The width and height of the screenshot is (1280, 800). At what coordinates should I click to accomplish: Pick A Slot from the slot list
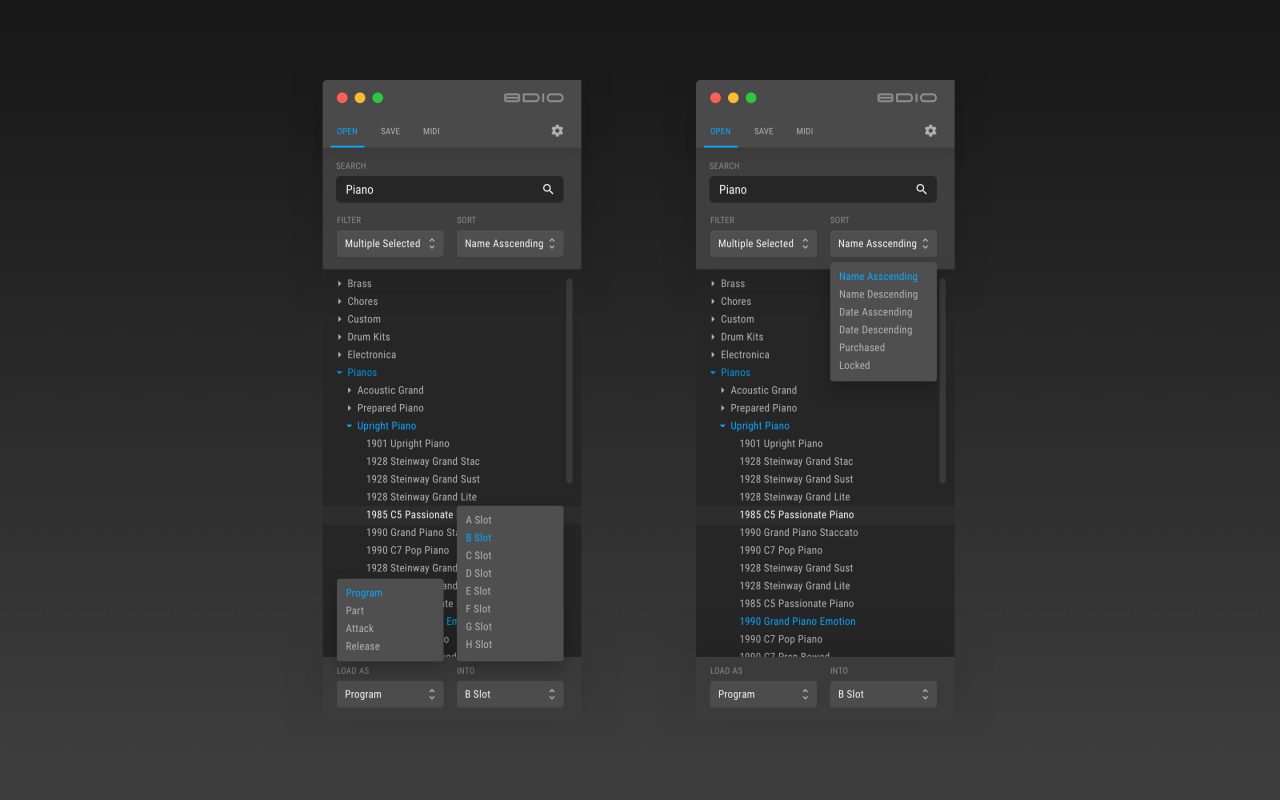[x=479, y=520]
